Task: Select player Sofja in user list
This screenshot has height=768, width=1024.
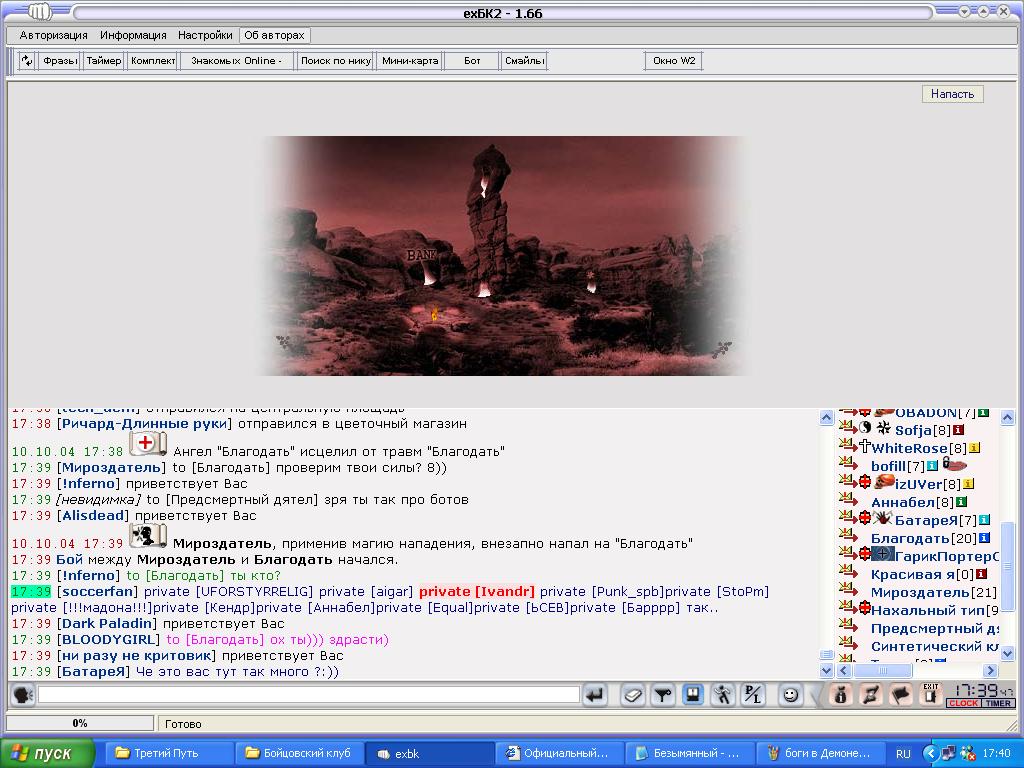Action: [913, 430]
